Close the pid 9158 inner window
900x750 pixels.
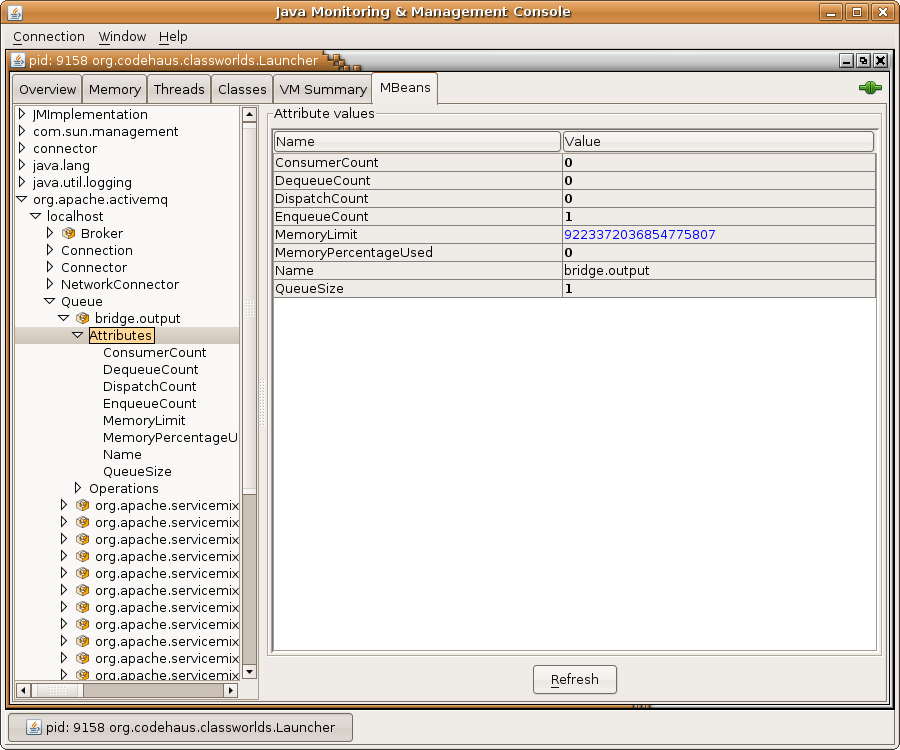coord(880,60)
